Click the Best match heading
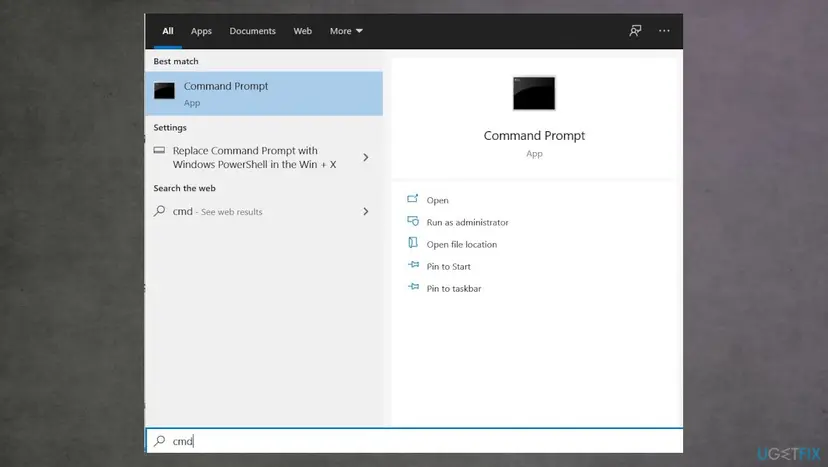Viewport: 828px width, 467px height. (176, 61)
